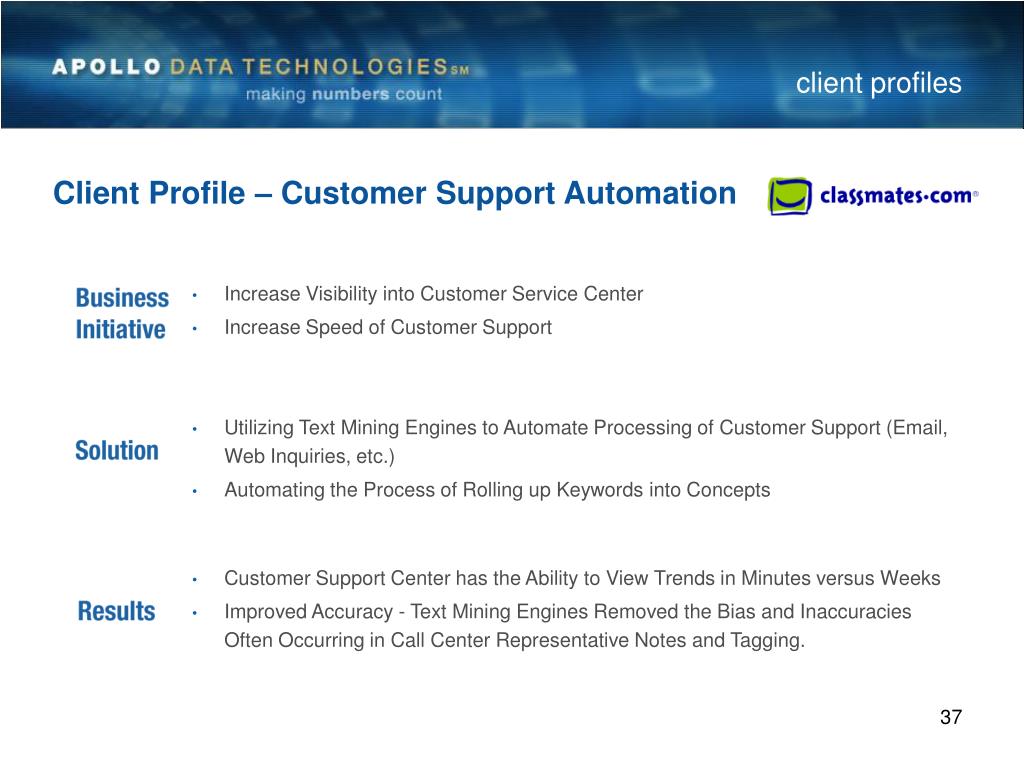Click the 'client profiles' header text
1024x768 pixels.
[x=878, y=83]
